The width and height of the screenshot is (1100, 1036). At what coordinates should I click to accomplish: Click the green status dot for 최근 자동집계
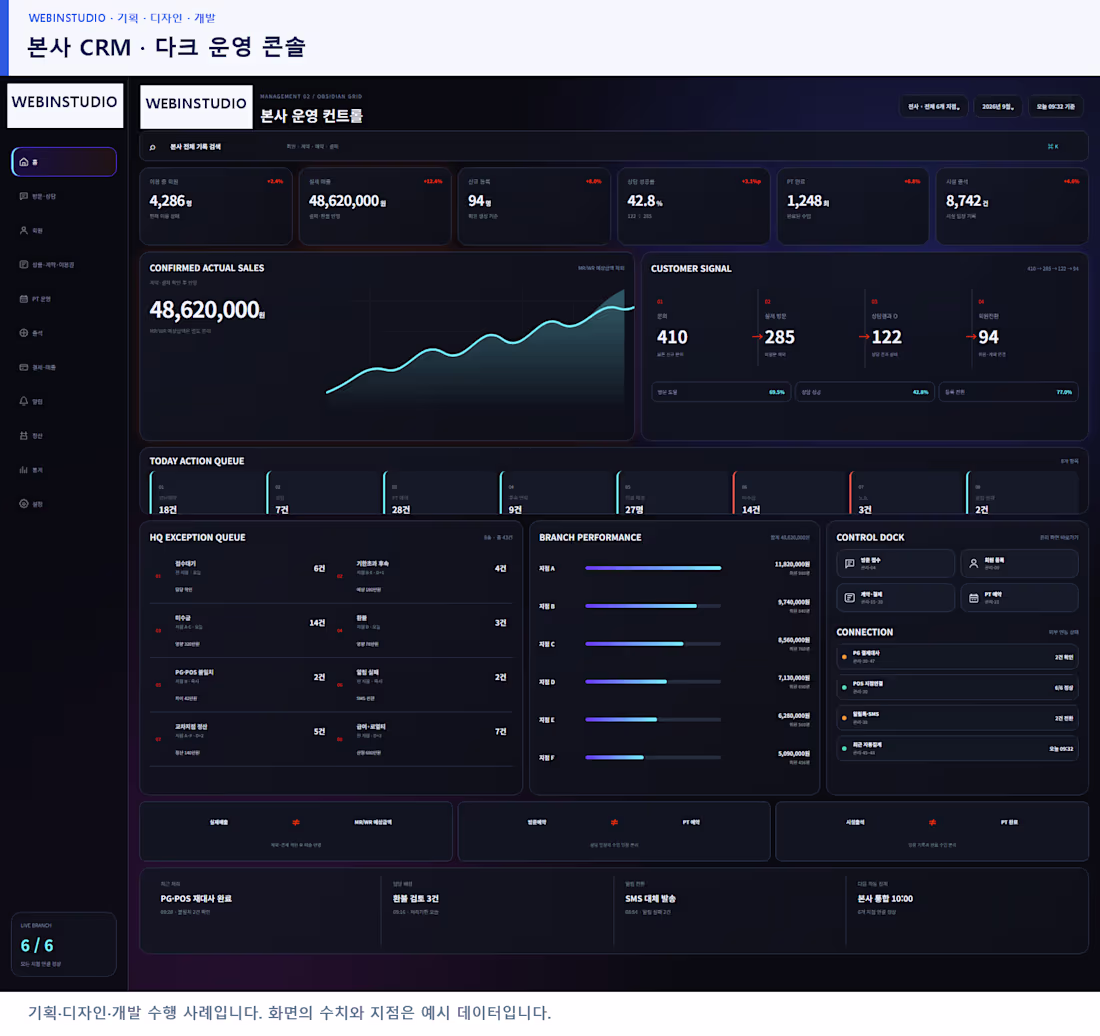(844, 748)
